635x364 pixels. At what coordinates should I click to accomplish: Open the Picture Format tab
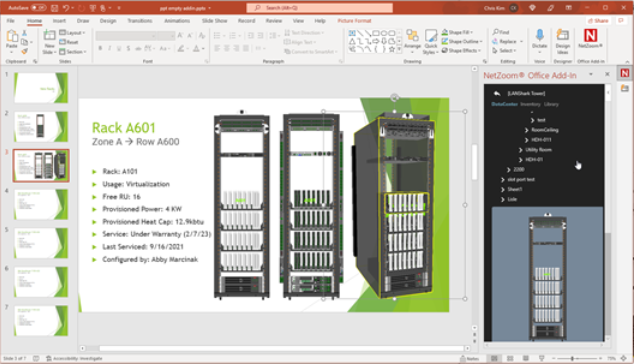(x=354, y=21)
